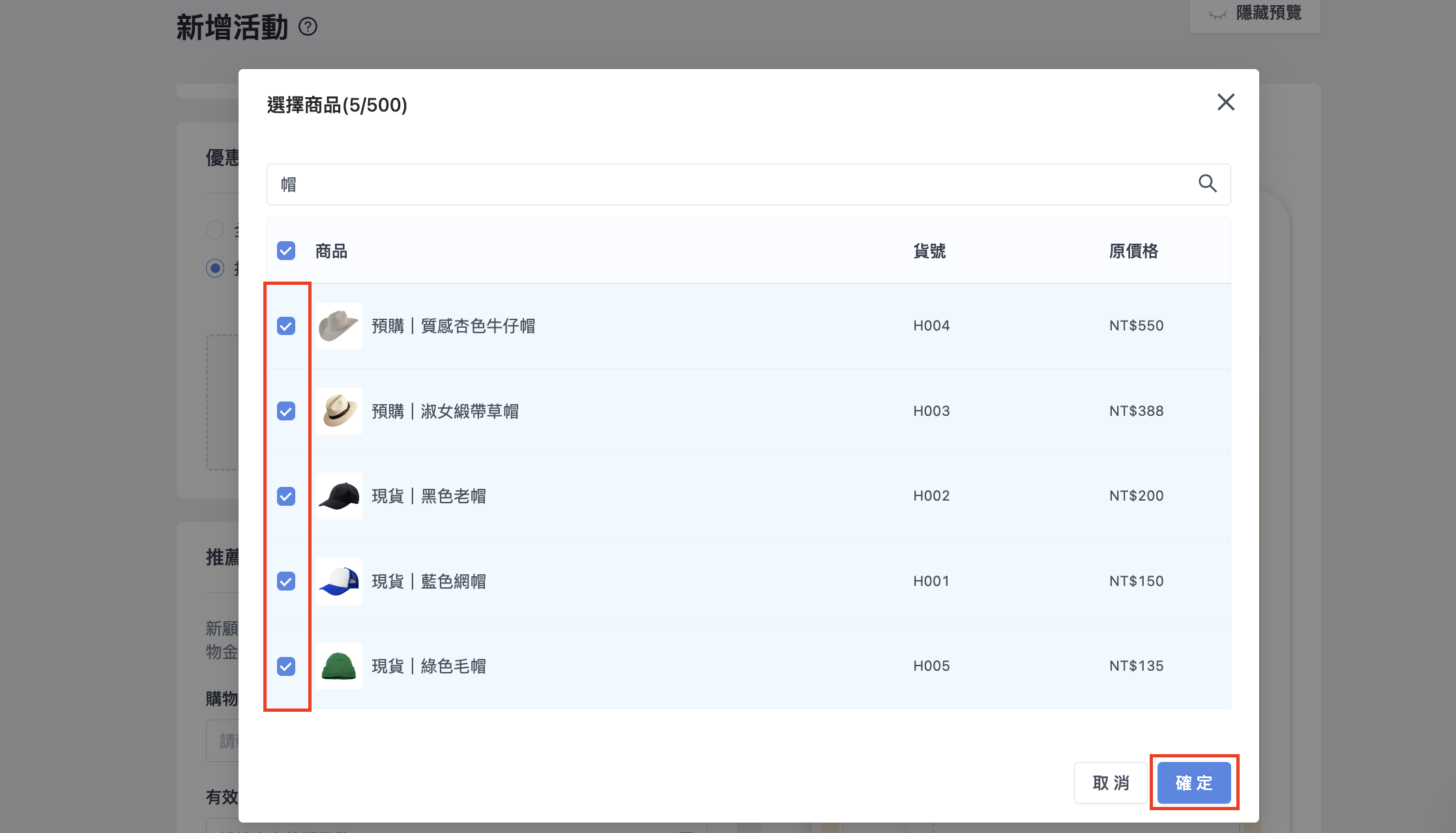Uncheck 現貨｜綠色毛帽 checkbox
Screen dimensions: 1456x833
point(286,667)
